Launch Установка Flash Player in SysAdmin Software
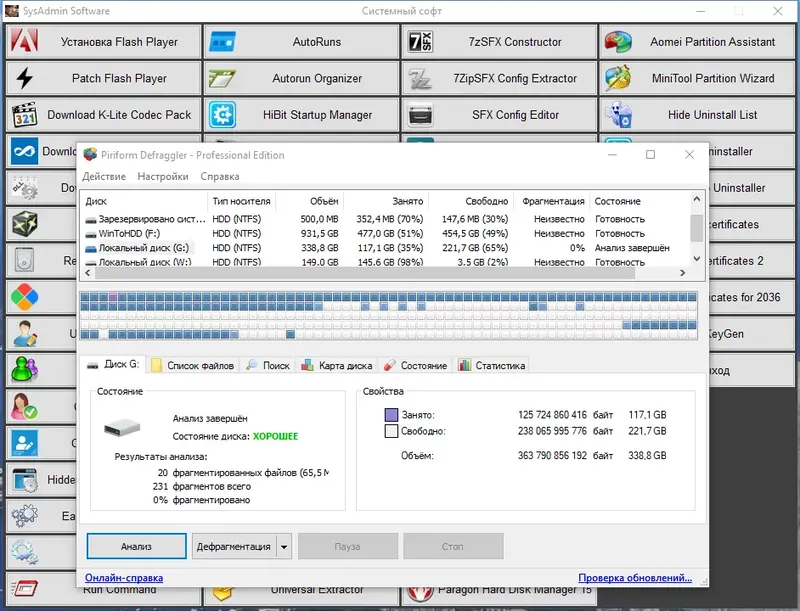 click(x=104, y=42)
